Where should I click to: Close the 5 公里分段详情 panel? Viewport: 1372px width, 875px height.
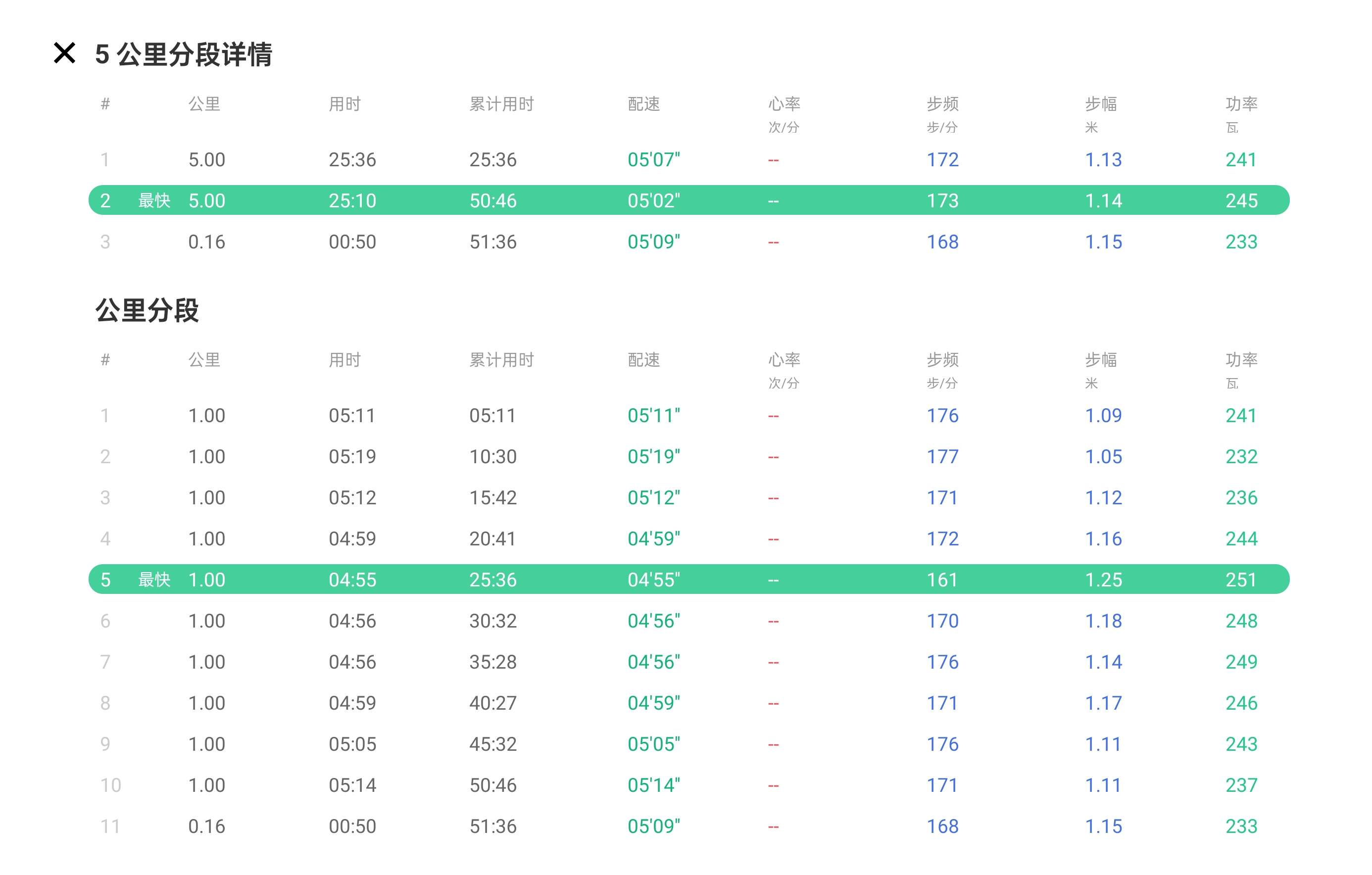point(64,53)
